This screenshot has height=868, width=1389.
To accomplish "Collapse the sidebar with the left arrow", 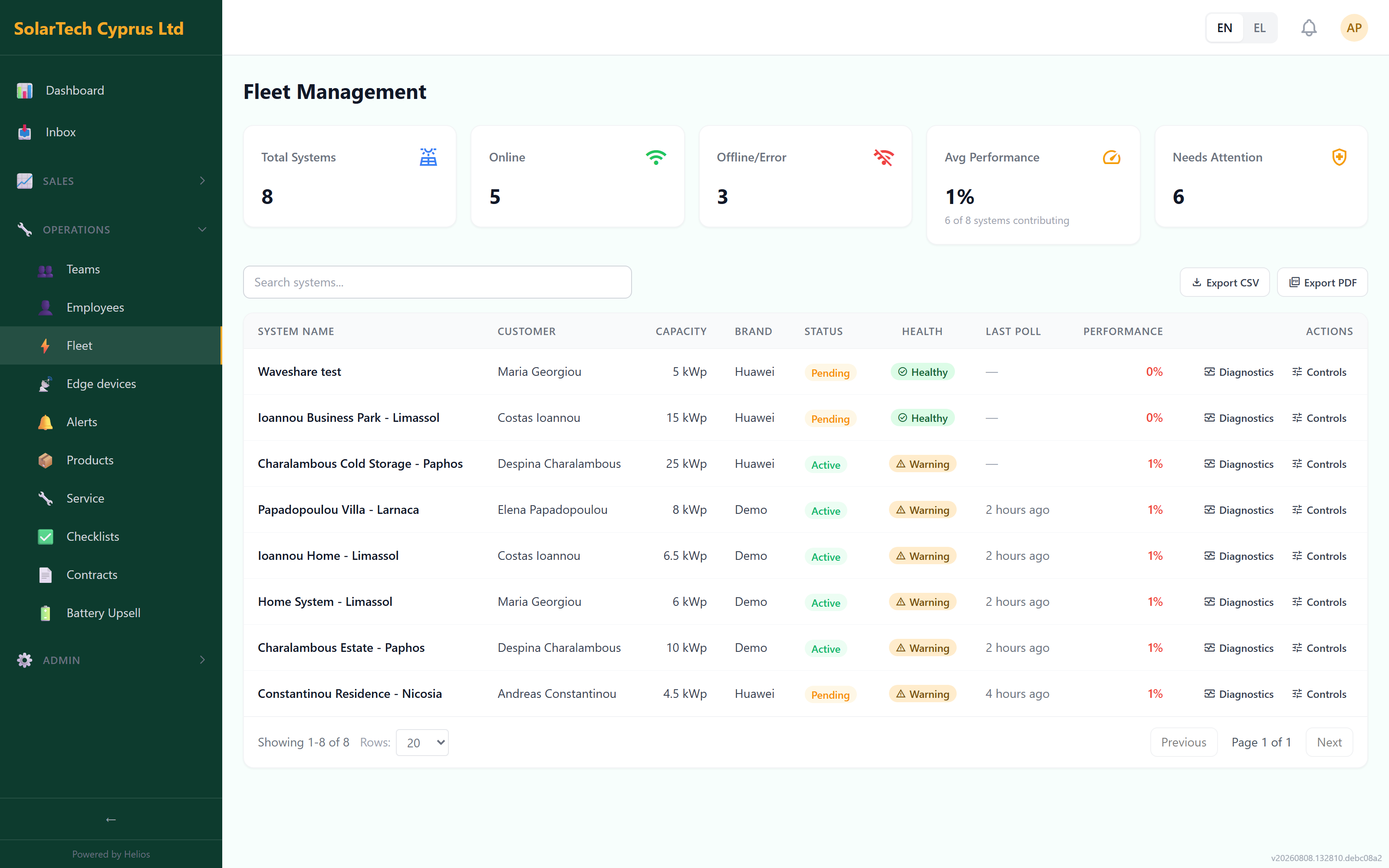I will [x=111, y=819].
